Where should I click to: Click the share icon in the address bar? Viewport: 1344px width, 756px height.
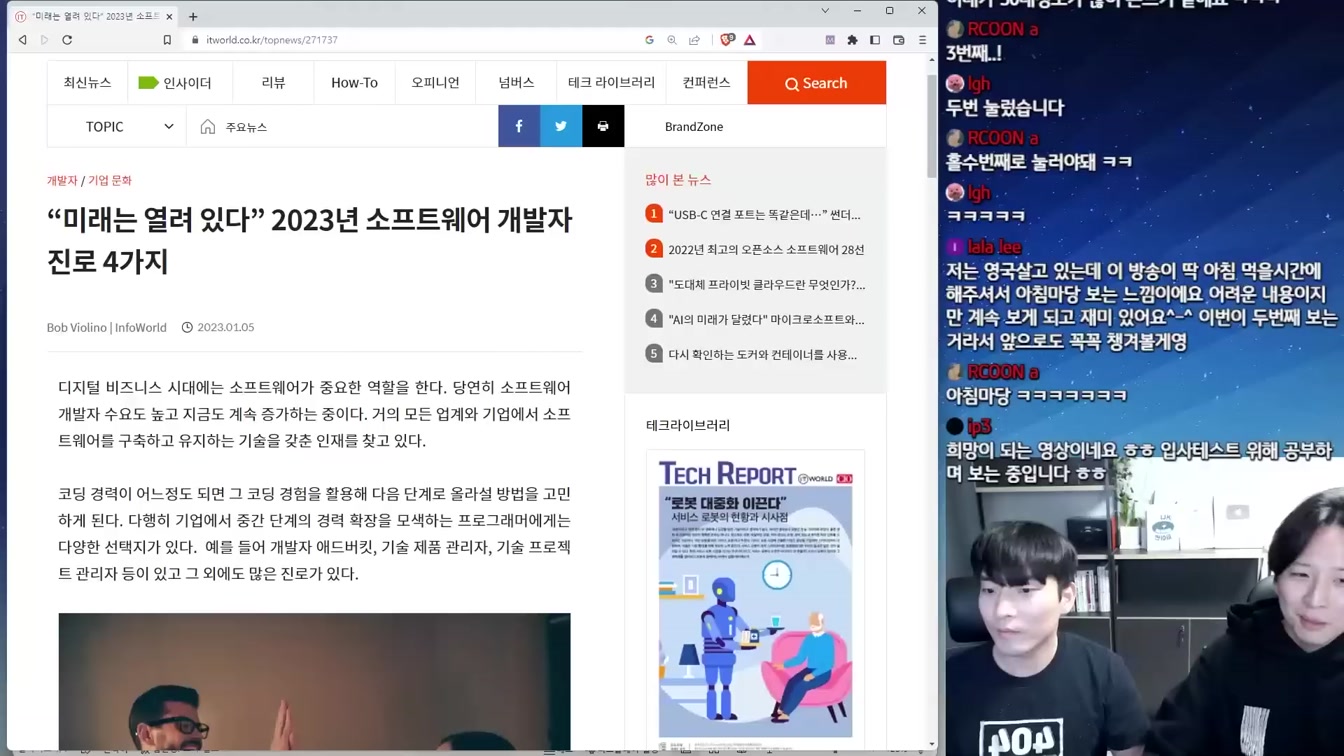[x=694, y=40]
